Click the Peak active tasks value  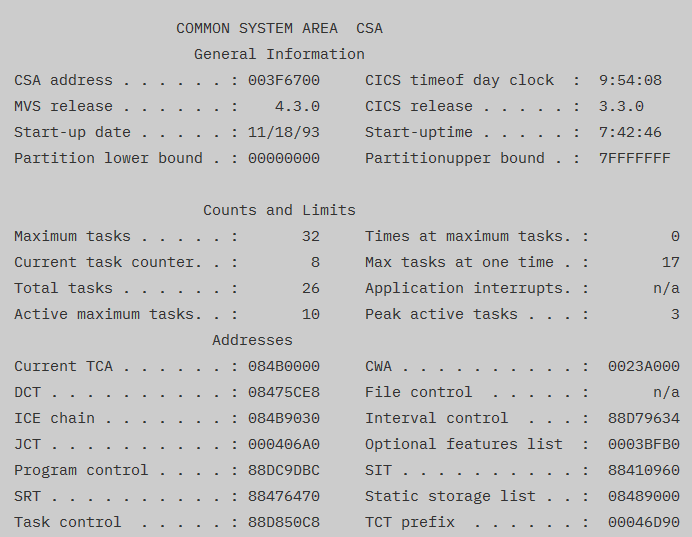tap(675, 314)
